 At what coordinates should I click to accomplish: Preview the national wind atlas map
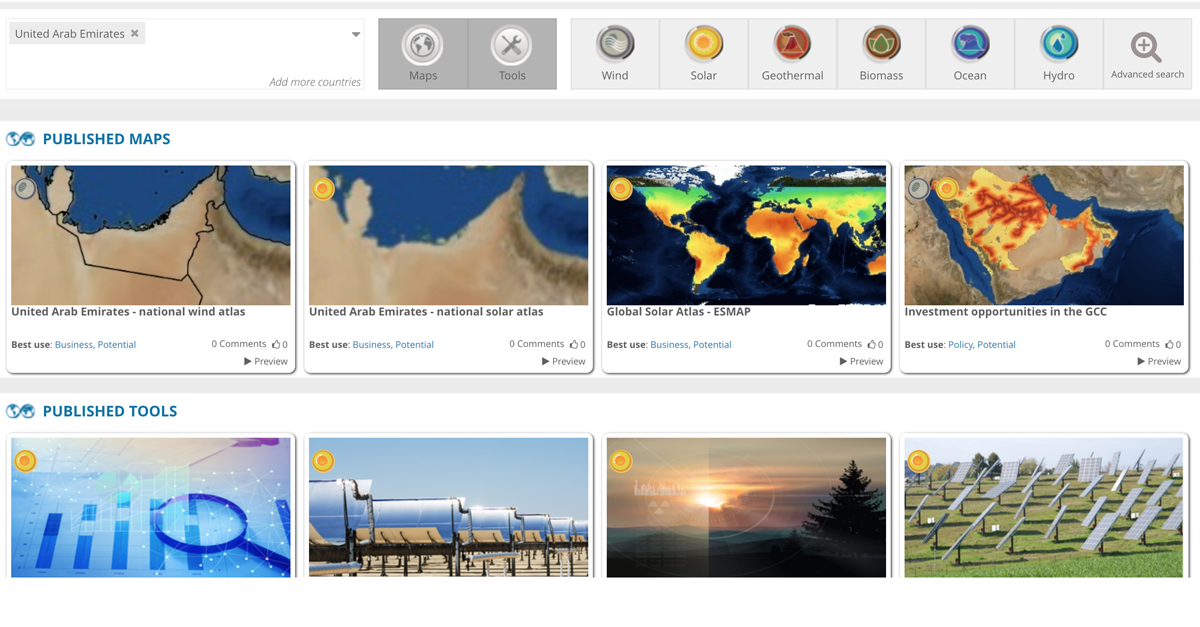(x=266, y=361)
